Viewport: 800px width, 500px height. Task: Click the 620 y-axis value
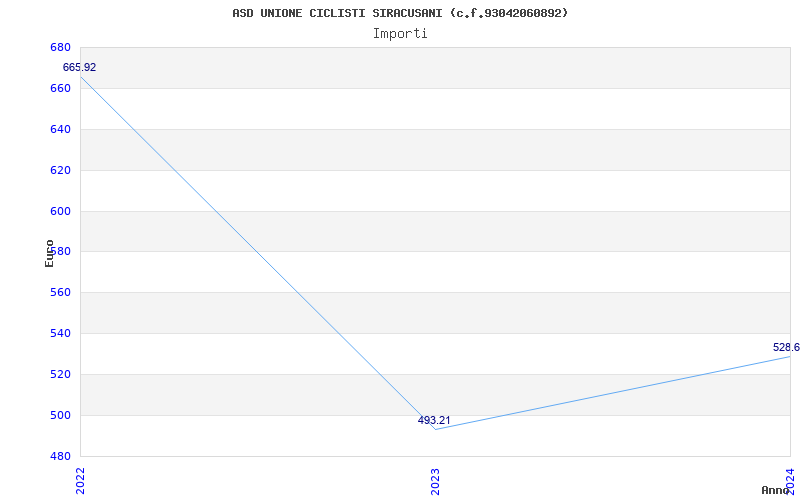click(60, 170)
